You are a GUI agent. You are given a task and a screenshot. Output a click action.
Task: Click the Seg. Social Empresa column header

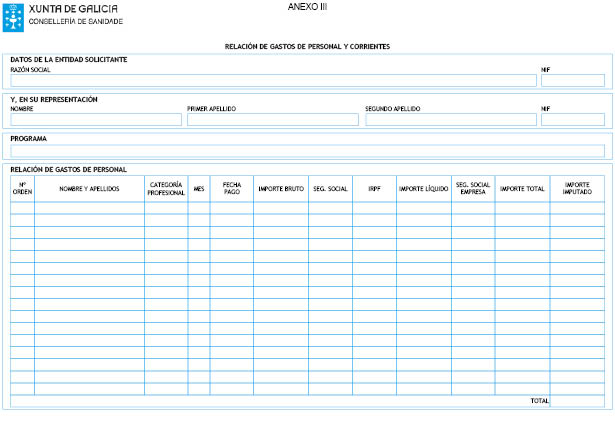pyautogui.click(x=473, y=188)
